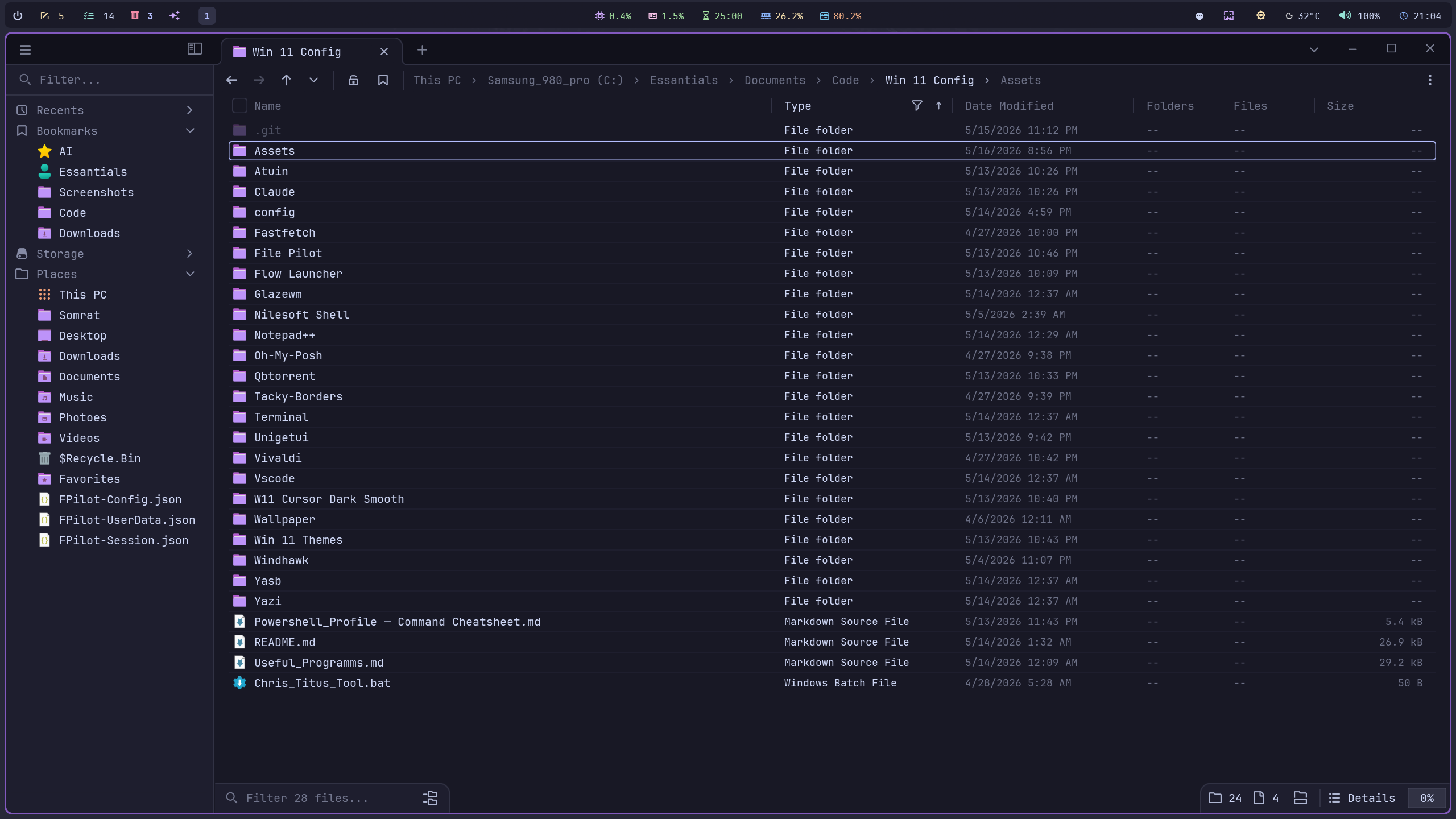Open $Recycle.Bin in sidebar

click(109, 458)
